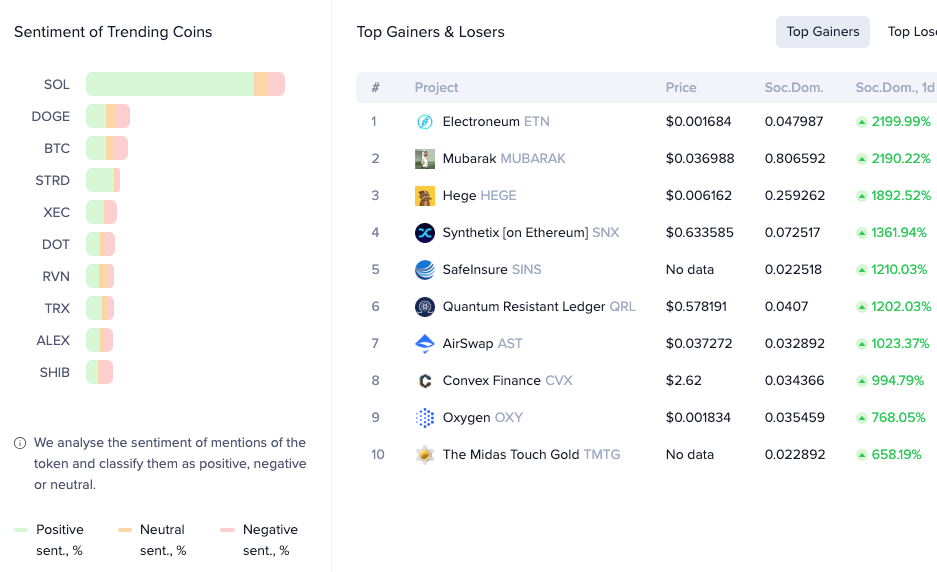Open the Hege project link
Screen dimensions: 937x572
coord(479,195)
